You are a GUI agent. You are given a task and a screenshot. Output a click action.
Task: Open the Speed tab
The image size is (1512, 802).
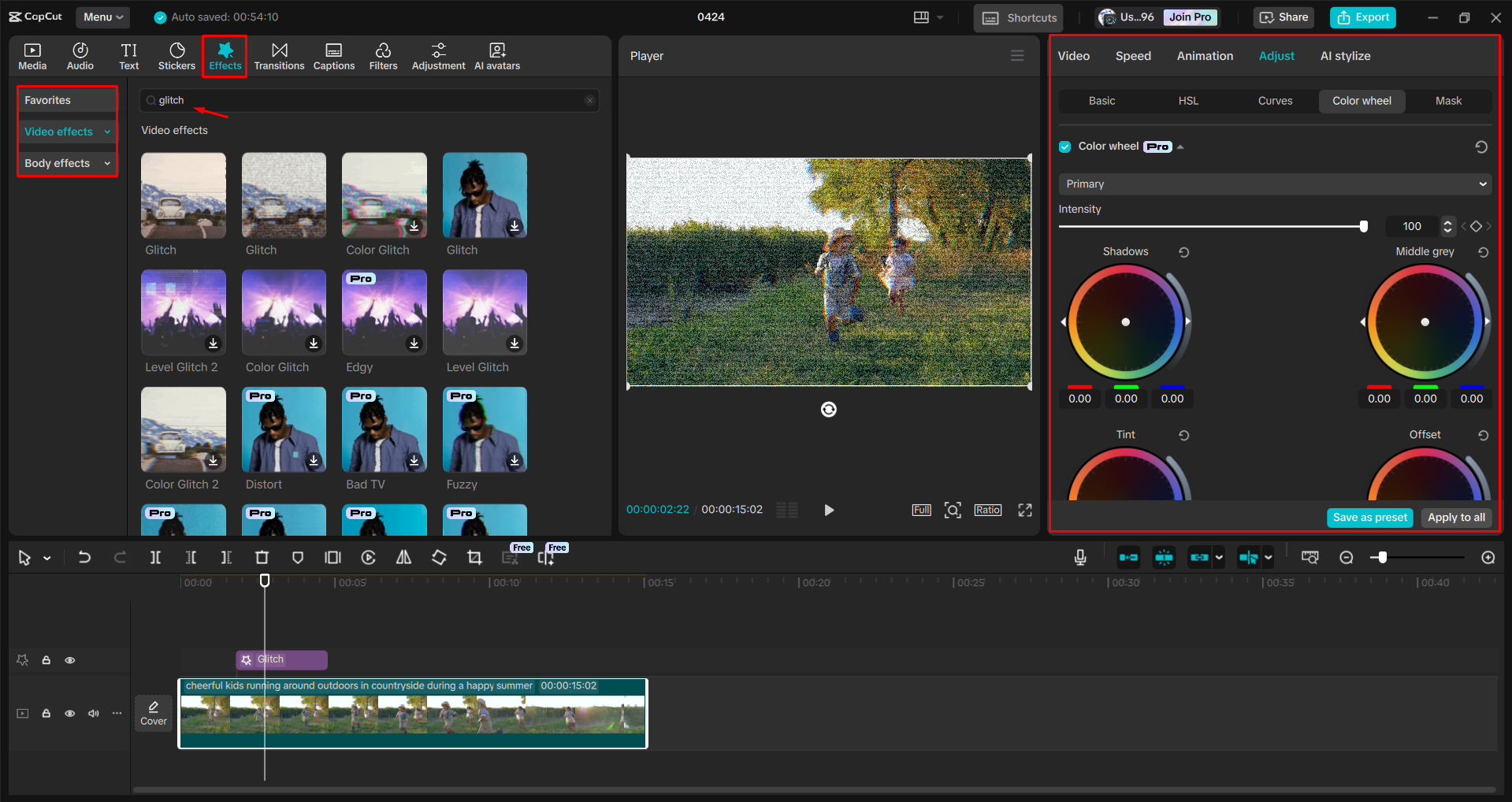tap(1132, 55)
